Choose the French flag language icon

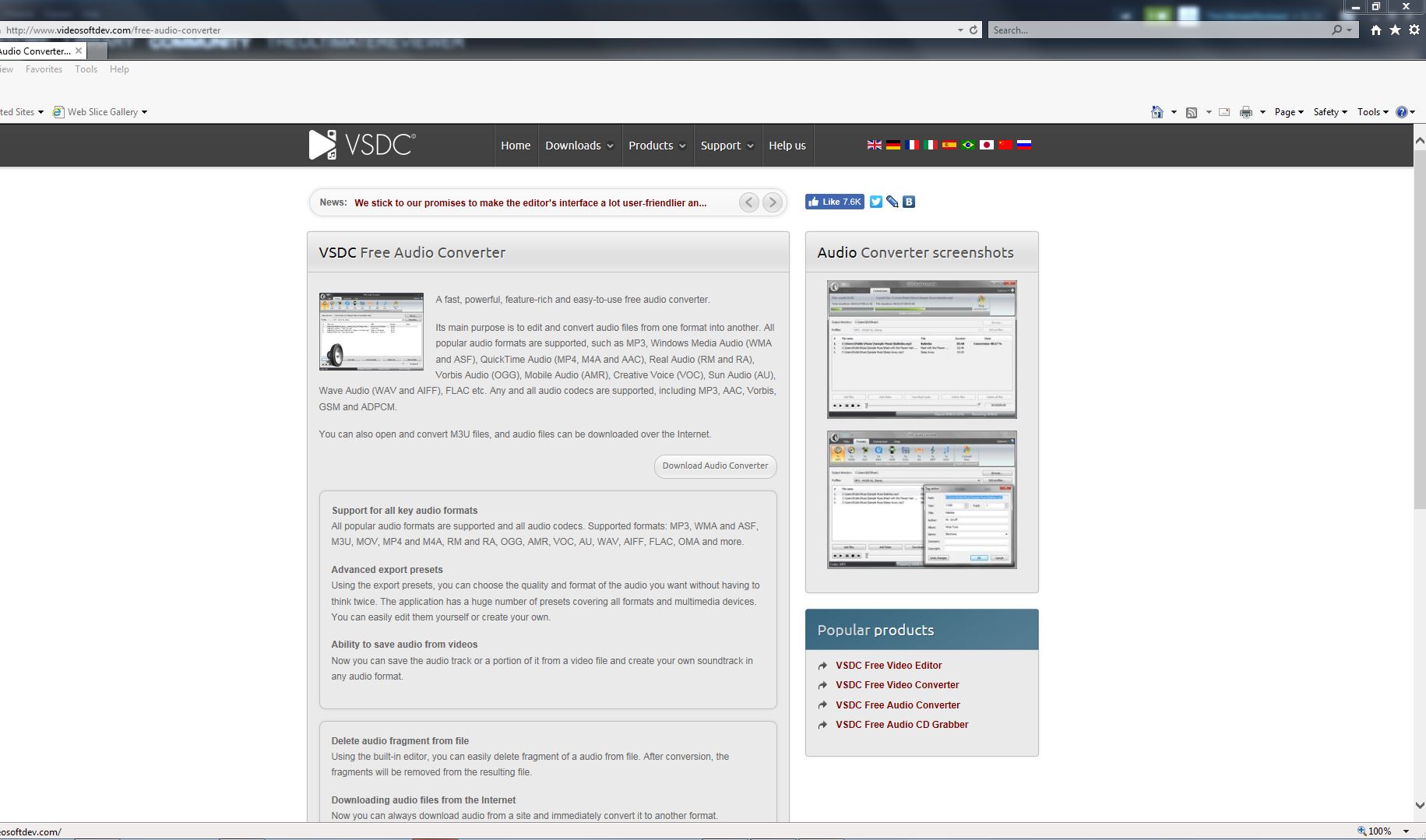coord(912,145)
